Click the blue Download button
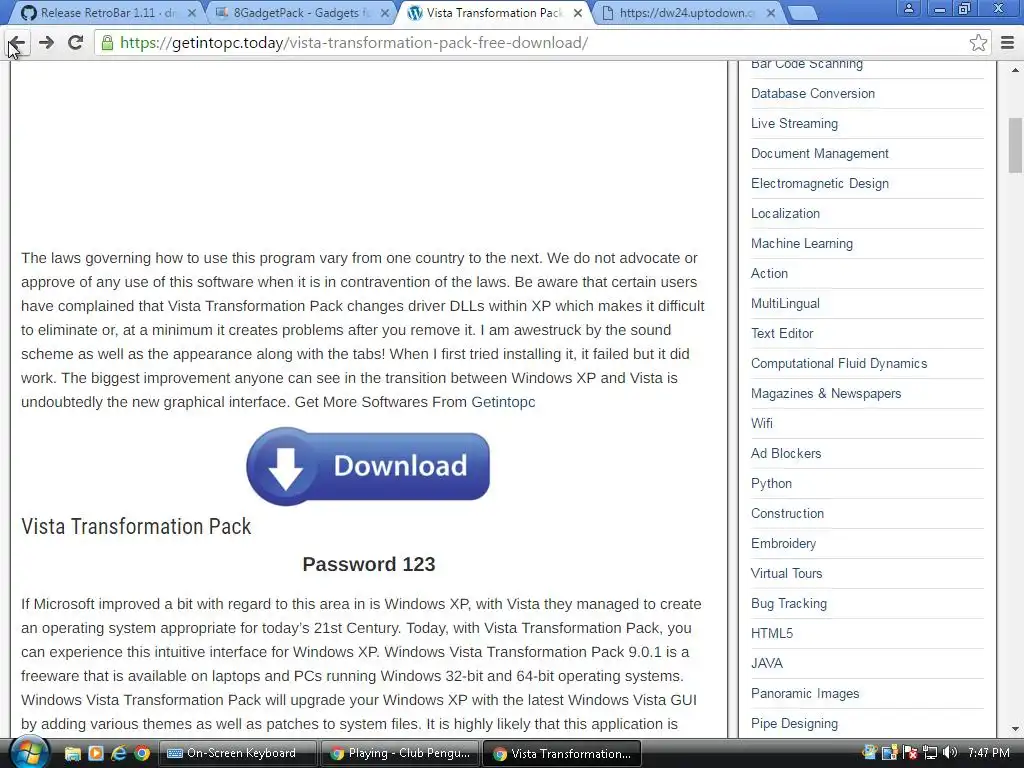Viewport: 1024px width, 768px height. (x=368, y=466)
